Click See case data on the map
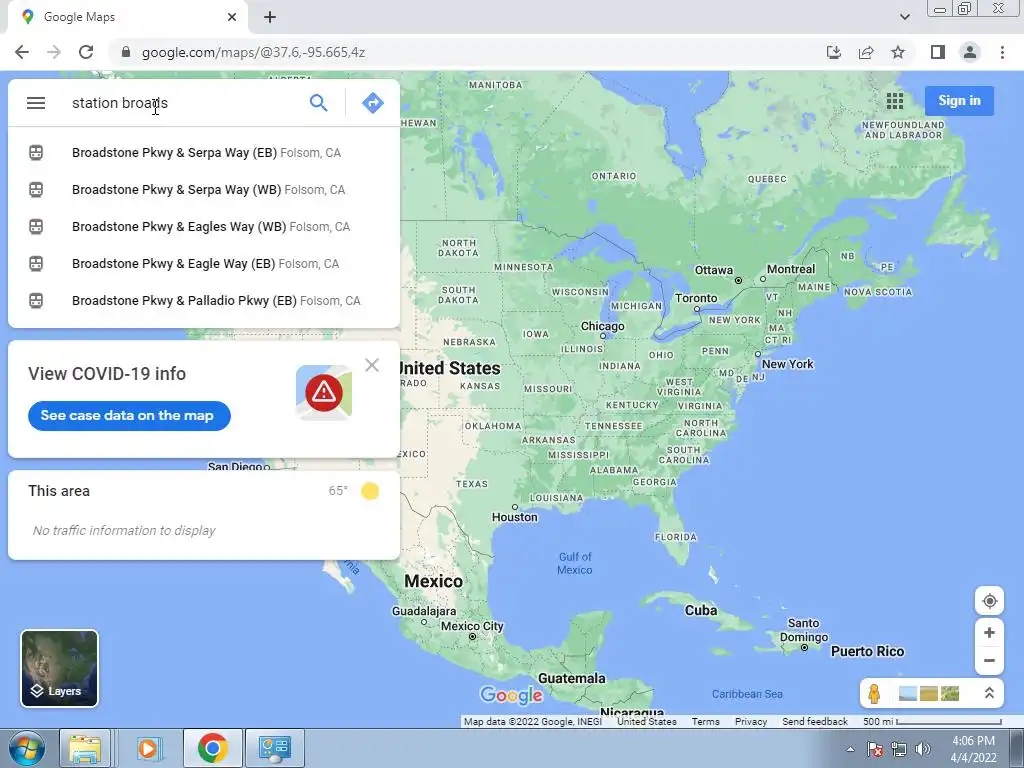Image resolution: width=1024 pixels, height=768 pixels. click(129, 416)
